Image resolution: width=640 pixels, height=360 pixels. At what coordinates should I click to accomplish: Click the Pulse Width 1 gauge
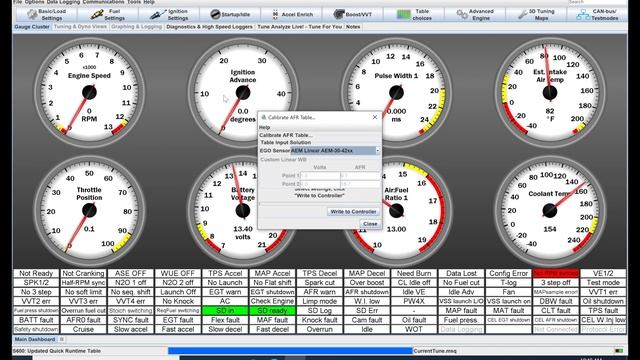pos(396,93)
